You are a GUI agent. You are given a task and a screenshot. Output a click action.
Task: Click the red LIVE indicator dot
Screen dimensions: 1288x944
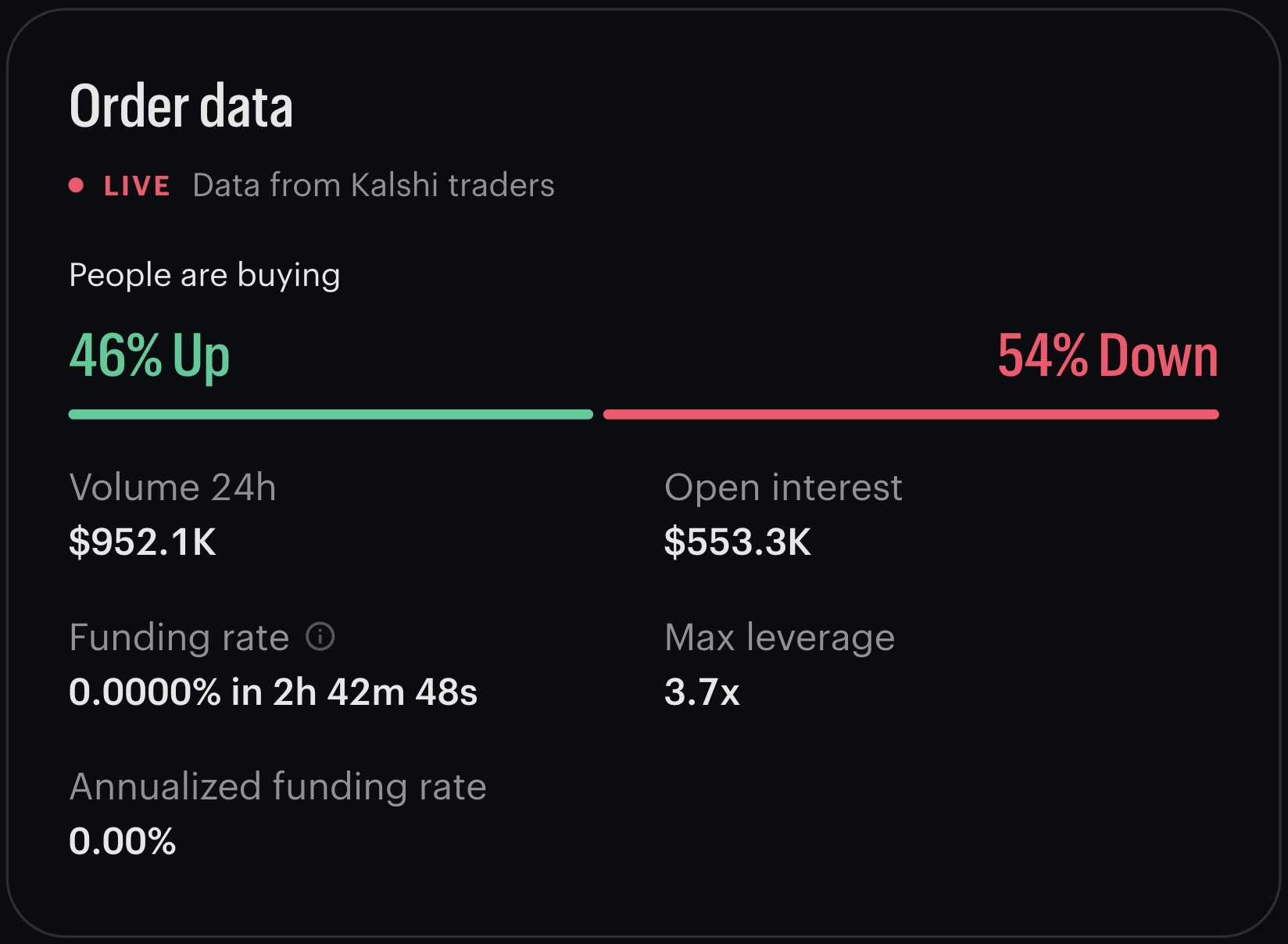pos(76,185)
